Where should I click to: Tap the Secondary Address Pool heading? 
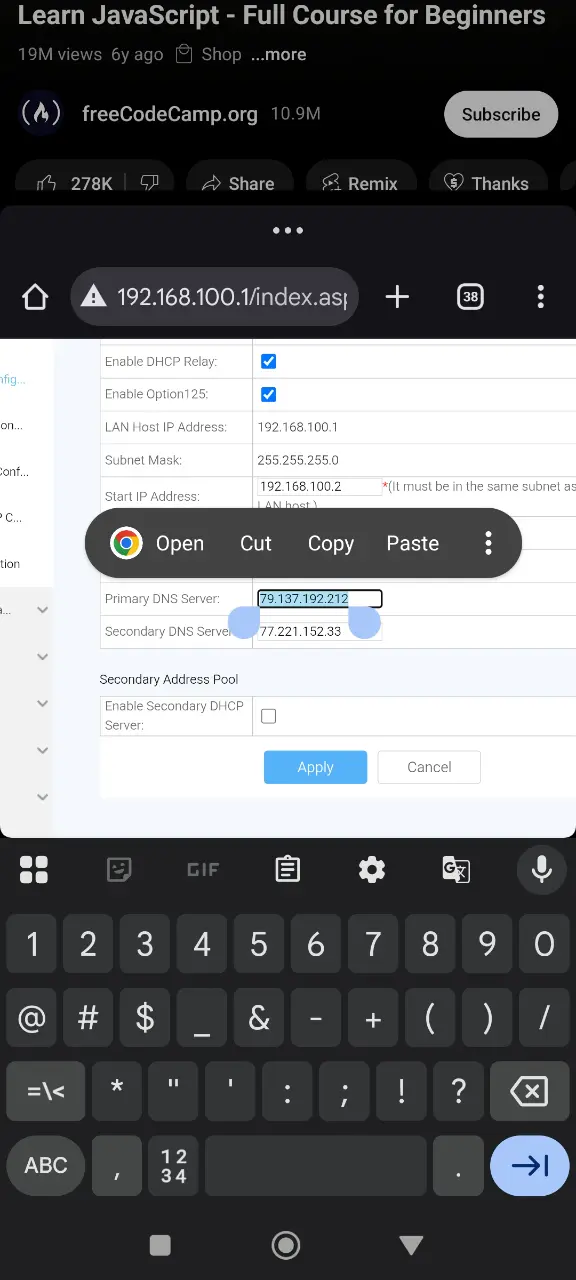click(x=169, y=679)
